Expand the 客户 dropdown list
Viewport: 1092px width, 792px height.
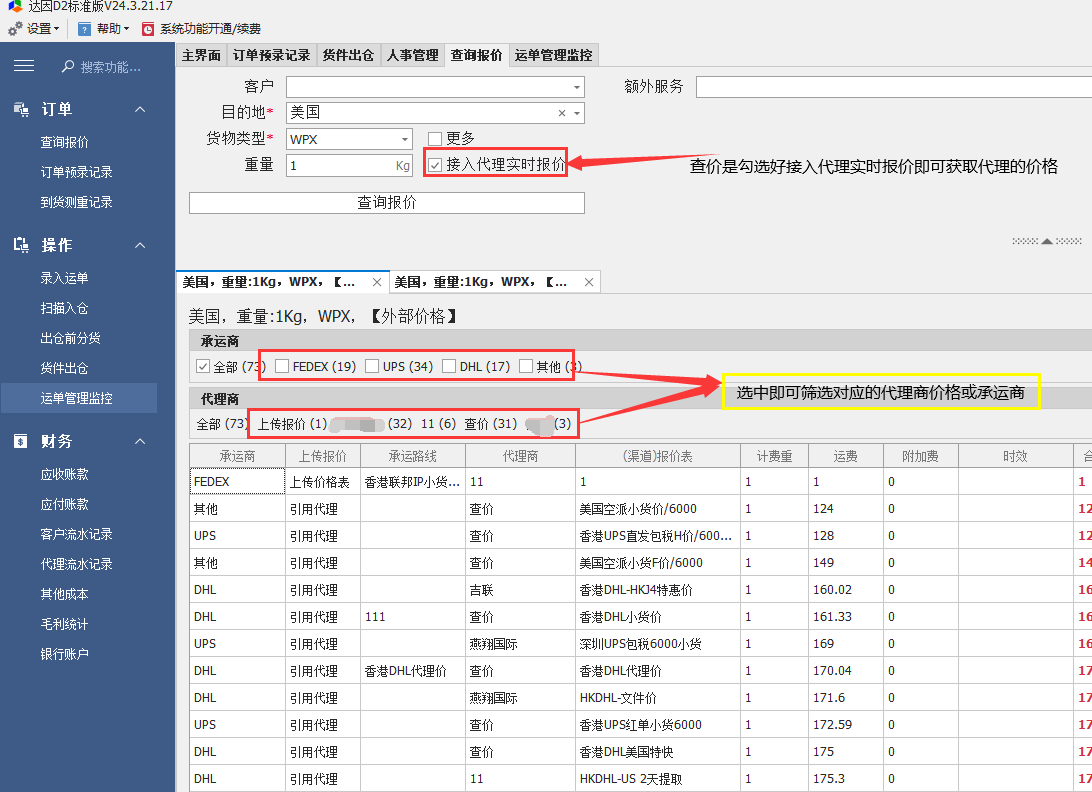[577, 87]
